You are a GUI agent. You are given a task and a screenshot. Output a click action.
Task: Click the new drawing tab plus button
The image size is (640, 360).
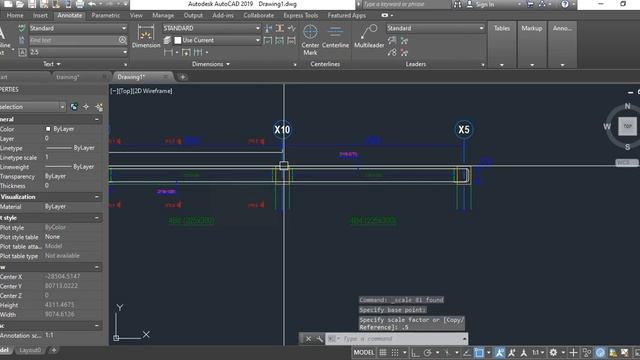coord(182,77)
